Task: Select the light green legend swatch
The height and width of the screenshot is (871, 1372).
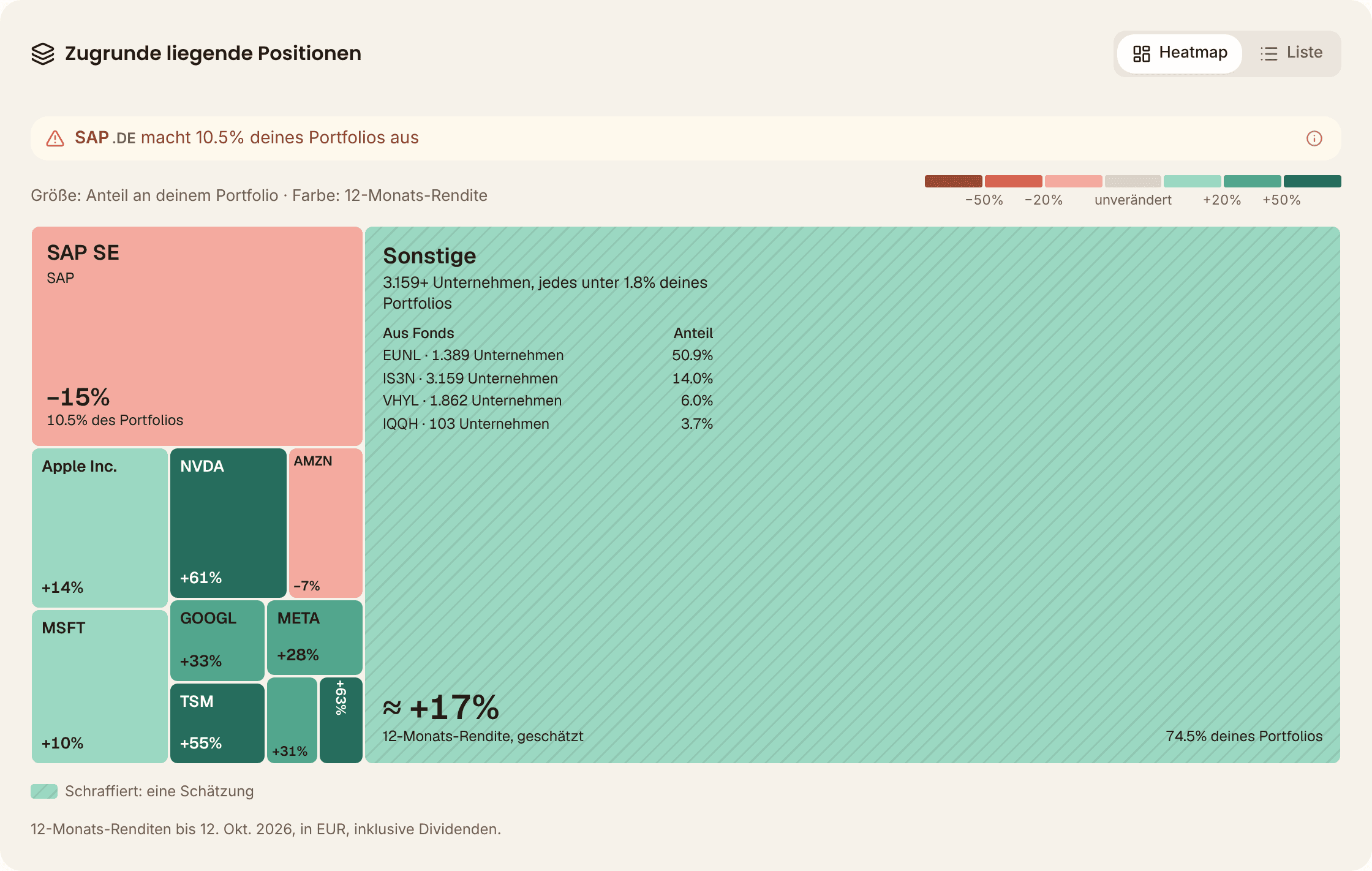Action: point(1193,181)
